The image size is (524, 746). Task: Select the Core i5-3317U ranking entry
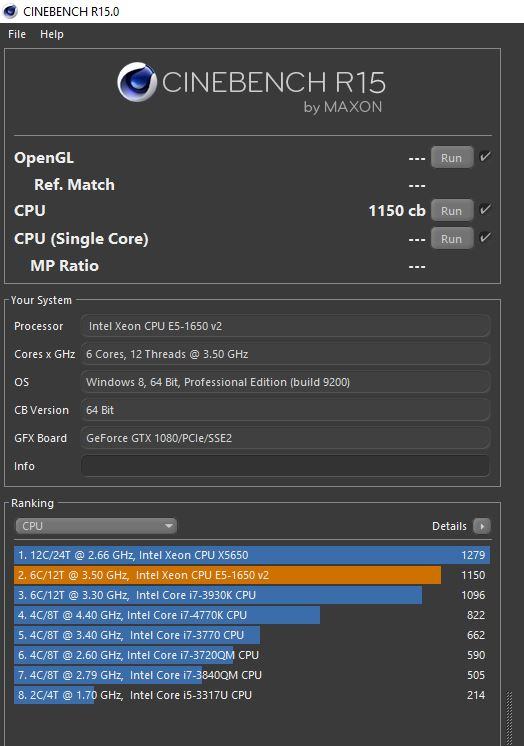pyautogui.click(x=252, y=695)
